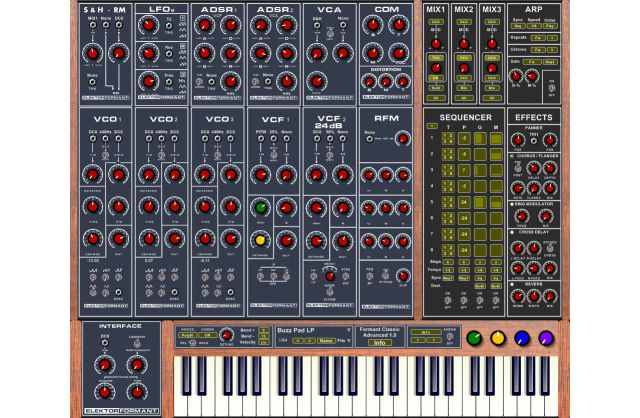Click the Ring Modulator MIX knob
Viewport: 640px width, 418px height.
(x=546, y=216)
